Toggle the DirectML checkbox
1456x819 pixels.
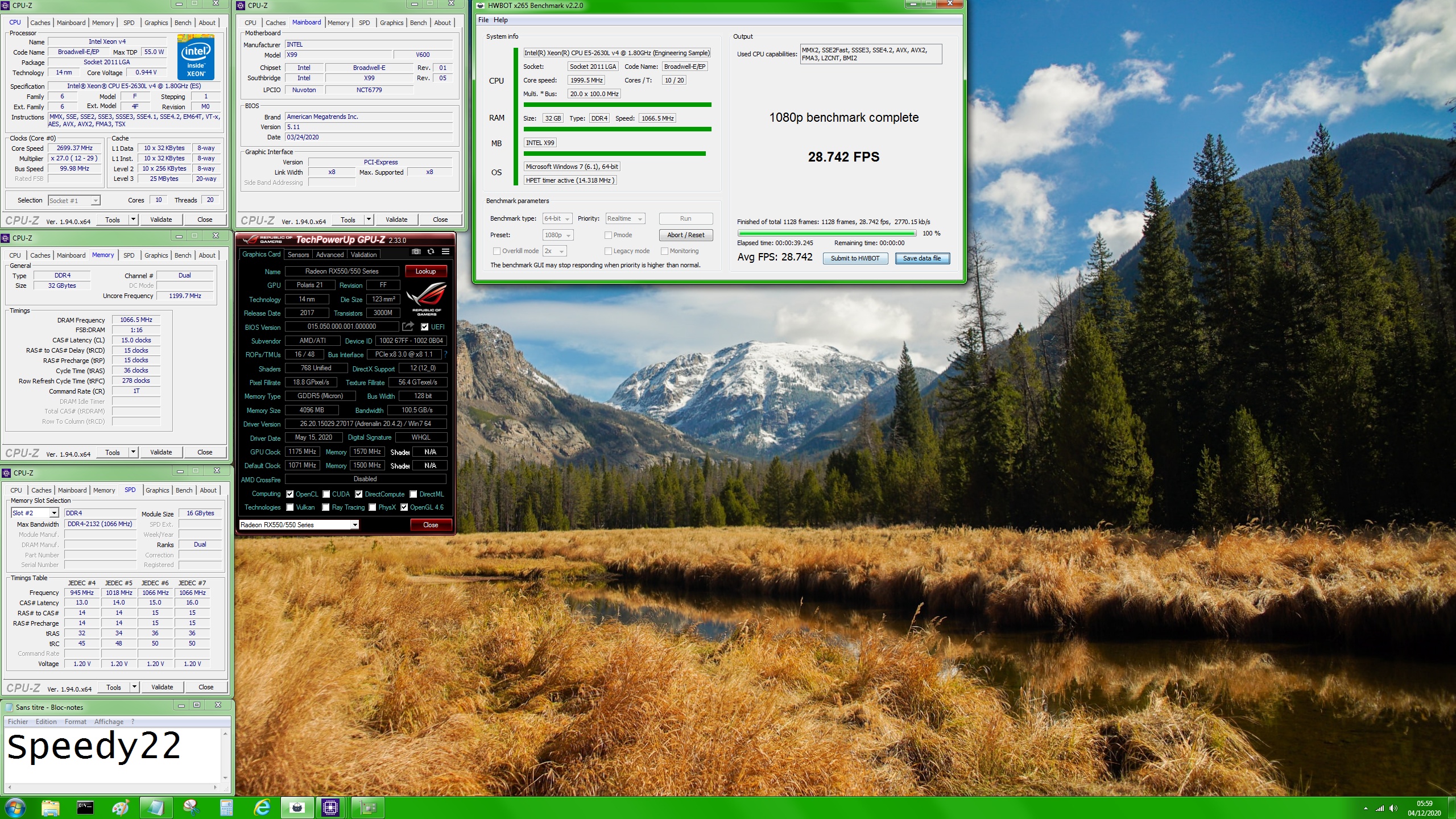pos(413,494)
